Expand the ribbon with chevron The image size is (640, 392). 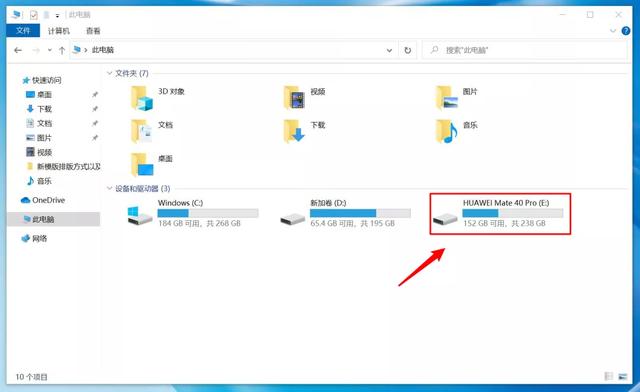coord(613,31)
